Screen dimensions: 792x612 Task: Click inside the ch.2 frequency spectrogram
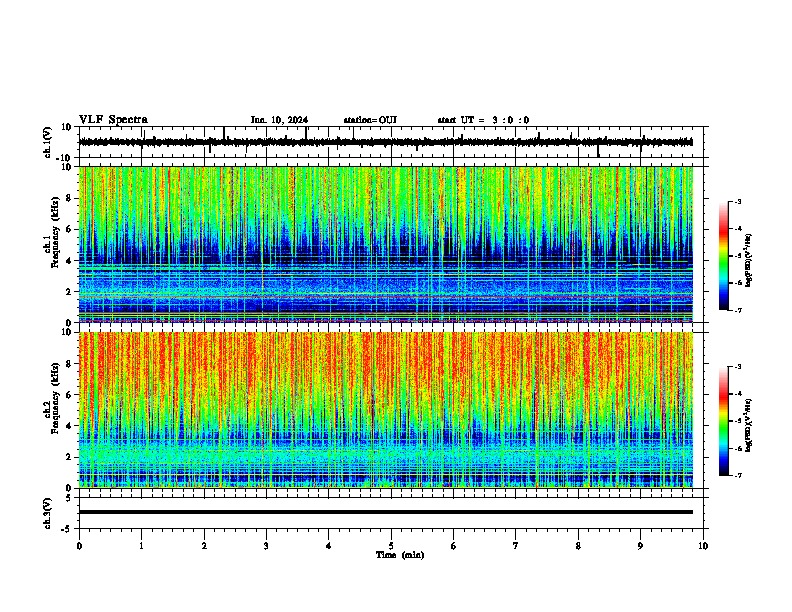[x=386, y=410]
